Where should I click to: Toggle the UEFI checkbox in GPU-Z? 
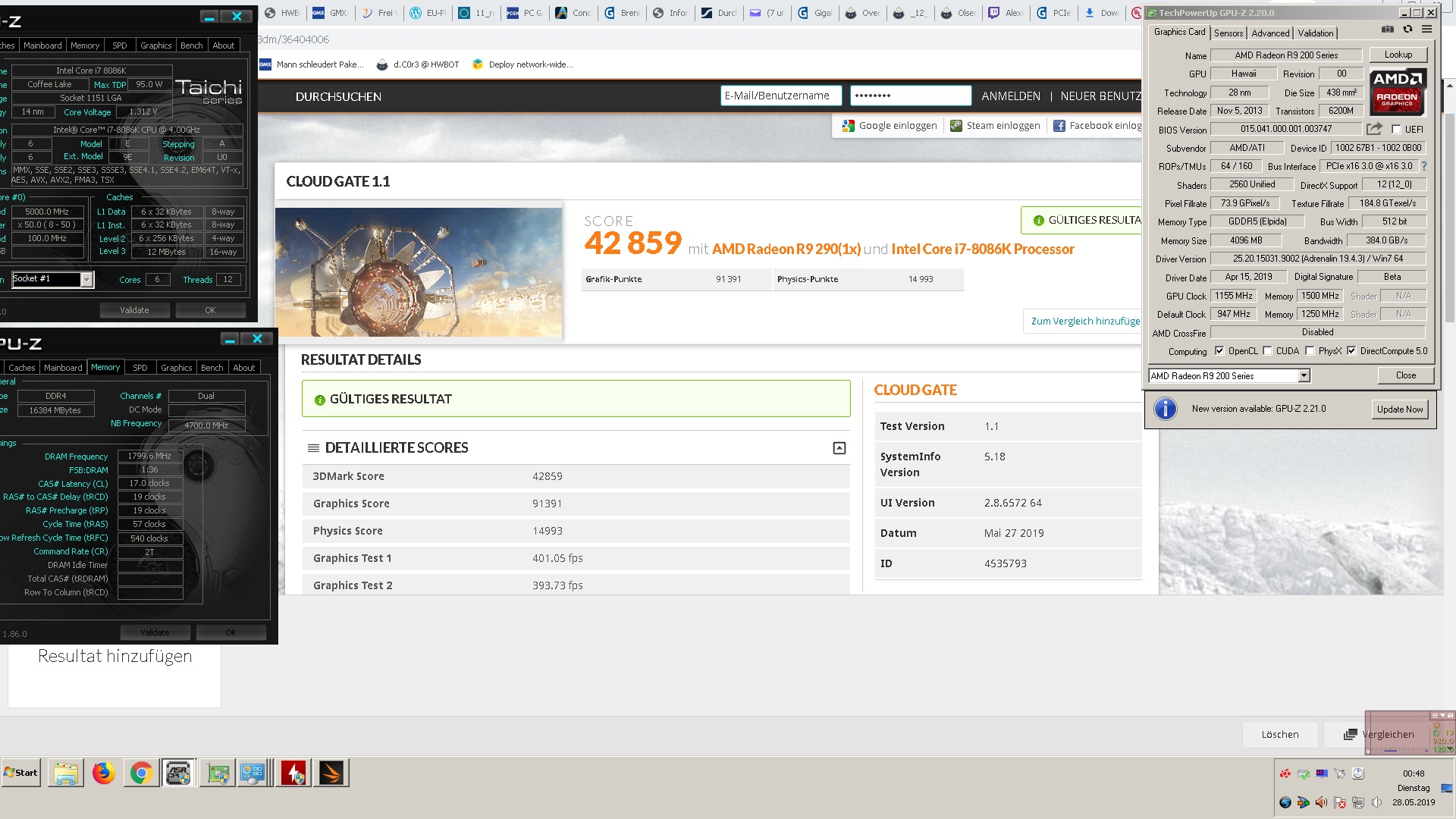1396,129
